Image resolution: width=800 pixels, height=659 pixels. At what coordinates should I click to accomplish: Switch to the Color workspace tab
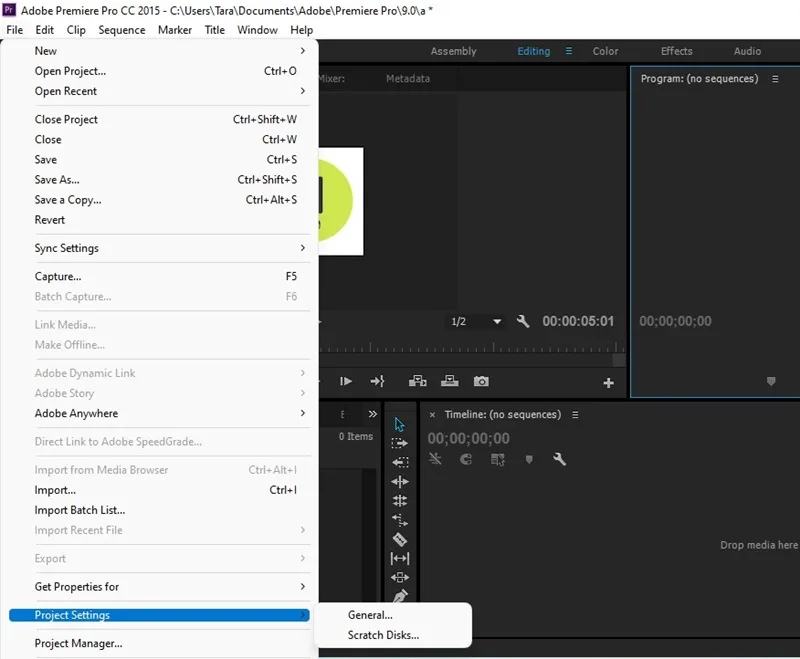(x=605, y=51)
